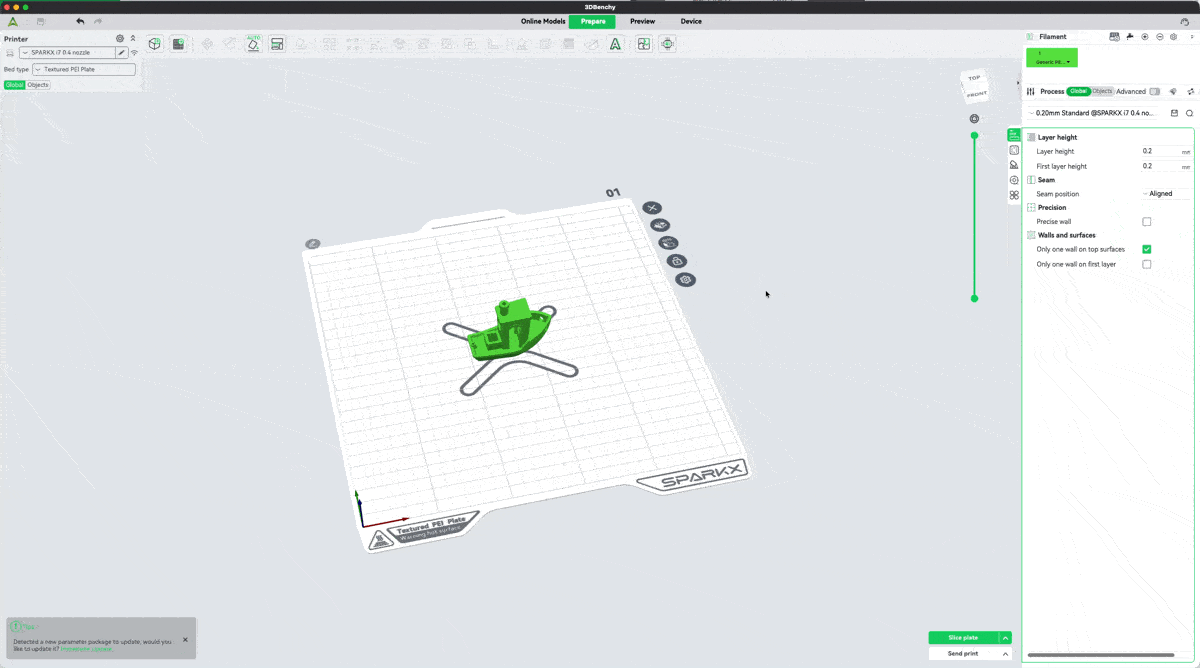Check Only one wall on first layer
Screen dimensions: 1200x668
1146,264
